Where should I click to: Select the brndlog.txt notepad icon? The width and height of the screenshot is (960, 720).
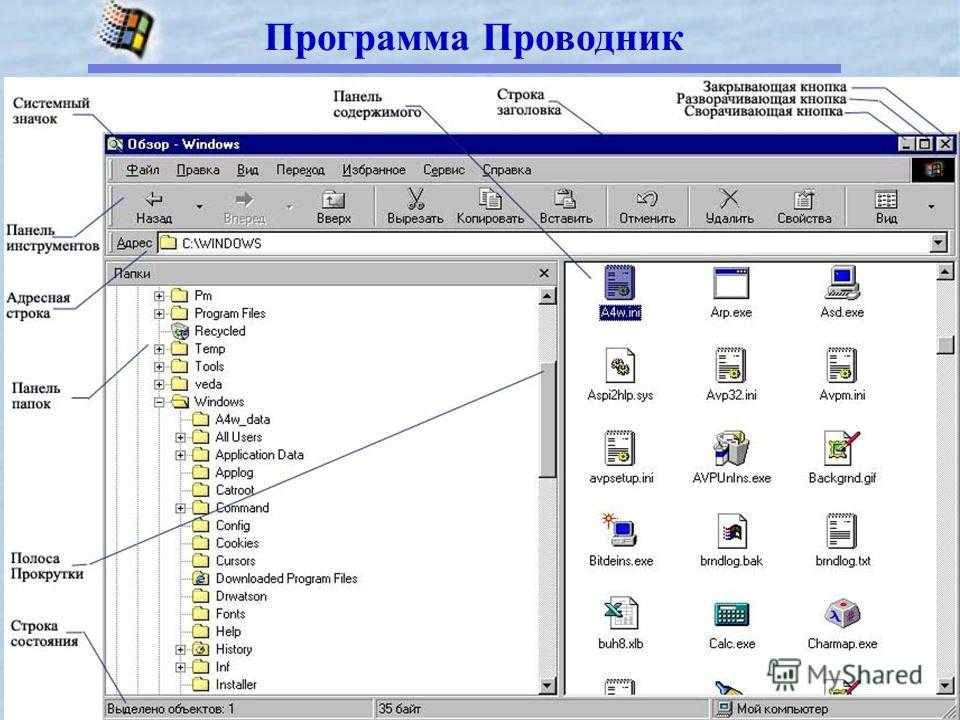pos(842,531)
